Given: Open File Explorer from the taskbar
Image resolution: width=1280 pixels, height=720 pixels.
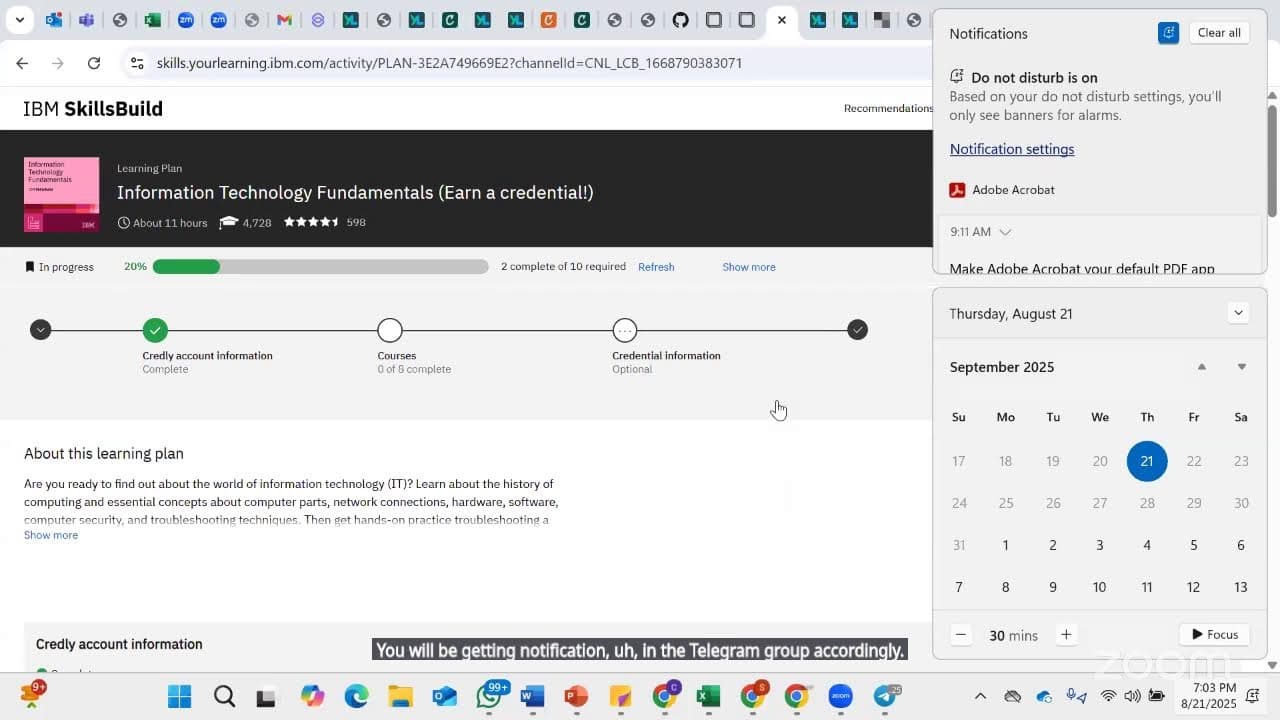Looking at the screenshot, I should (400, 696).
